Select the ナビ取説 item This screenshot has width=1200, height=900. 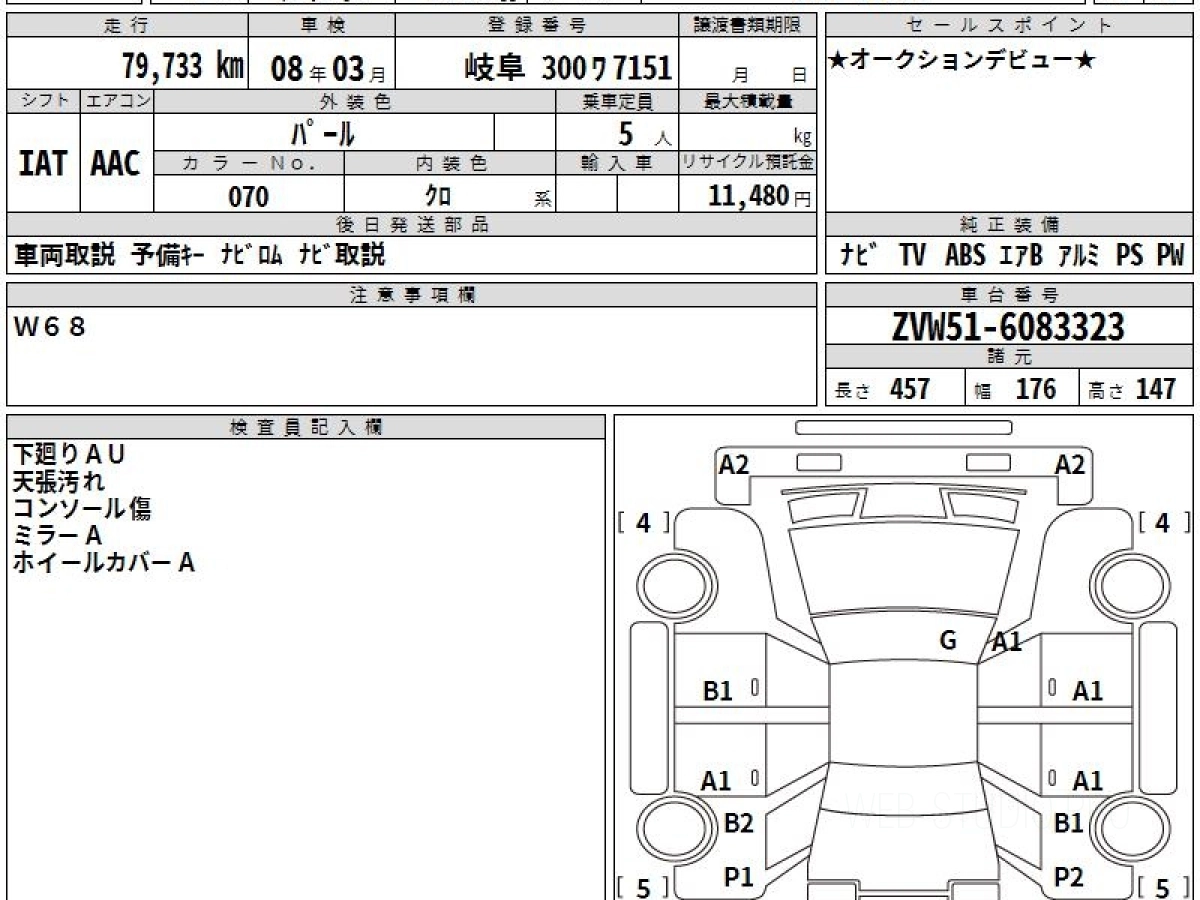coord(342,256)
